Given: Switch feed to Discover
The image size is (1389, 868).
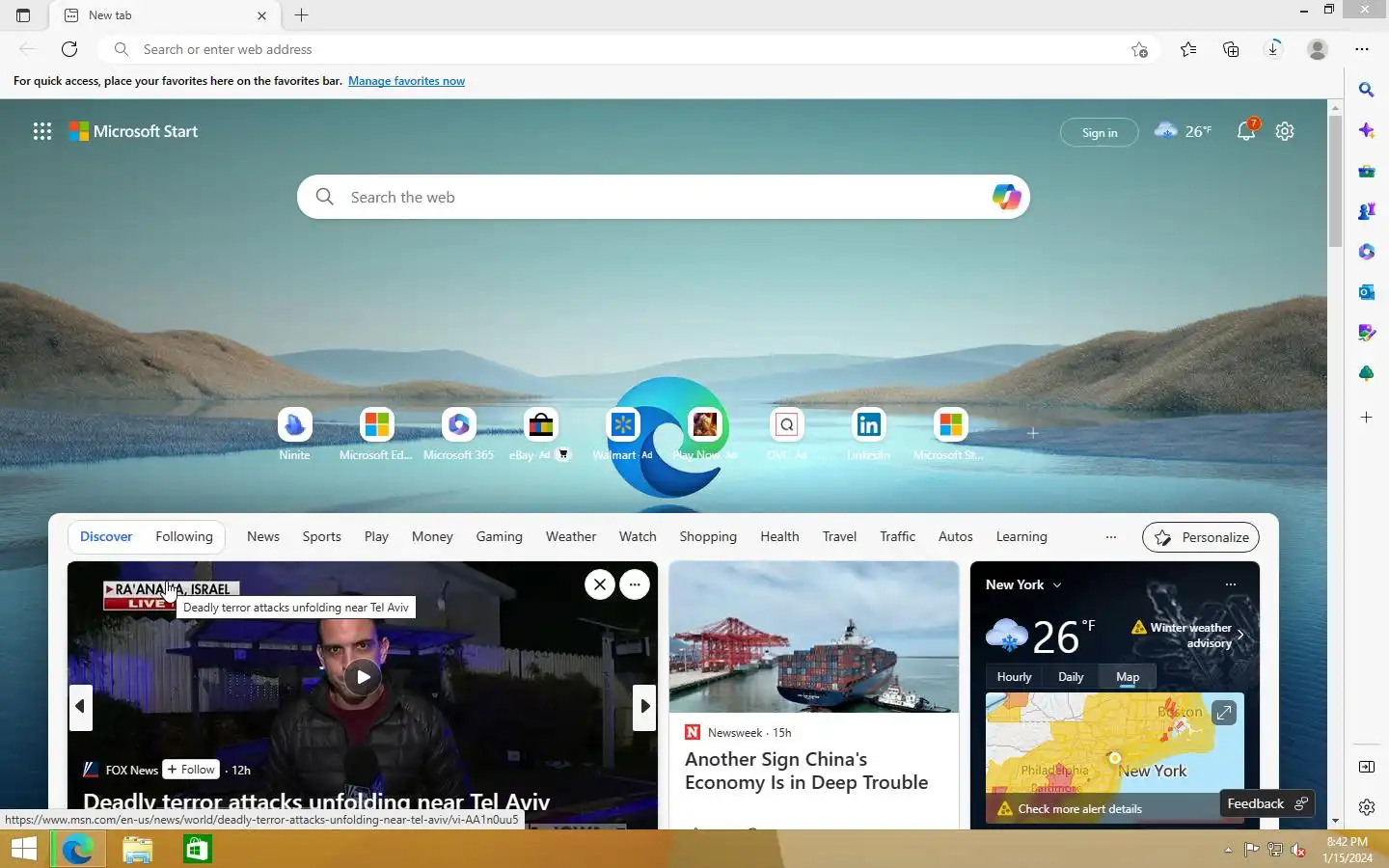Looking at the screenshot, I should pyautogui.click(x=106, y=537).
